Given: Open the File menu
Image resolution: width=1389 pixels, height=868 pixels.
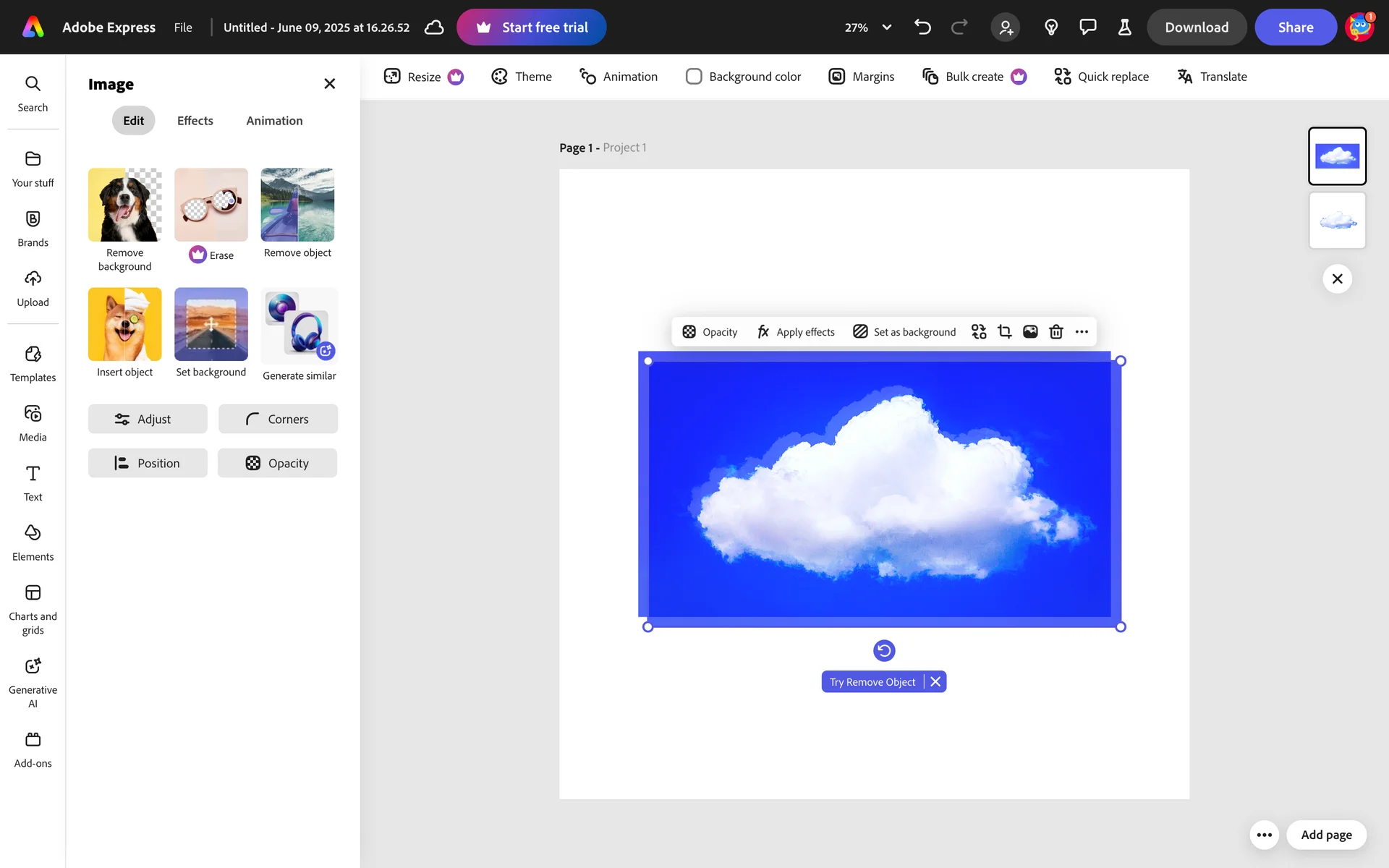Looking at the screenshot, I should point(183,27).
